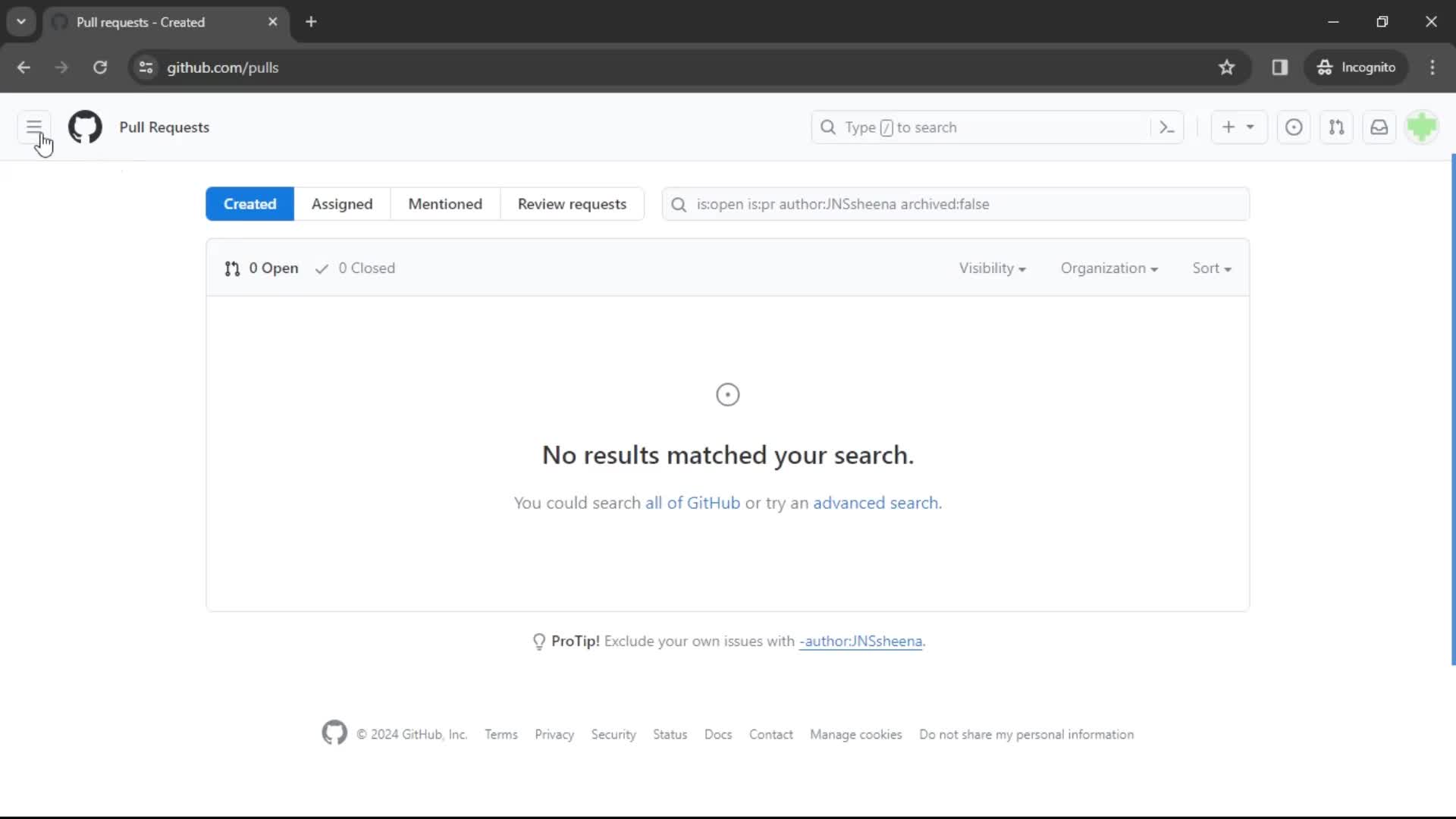Click the search input field
The height and width of the screenshot is (819, 1456).
[955, 203]
